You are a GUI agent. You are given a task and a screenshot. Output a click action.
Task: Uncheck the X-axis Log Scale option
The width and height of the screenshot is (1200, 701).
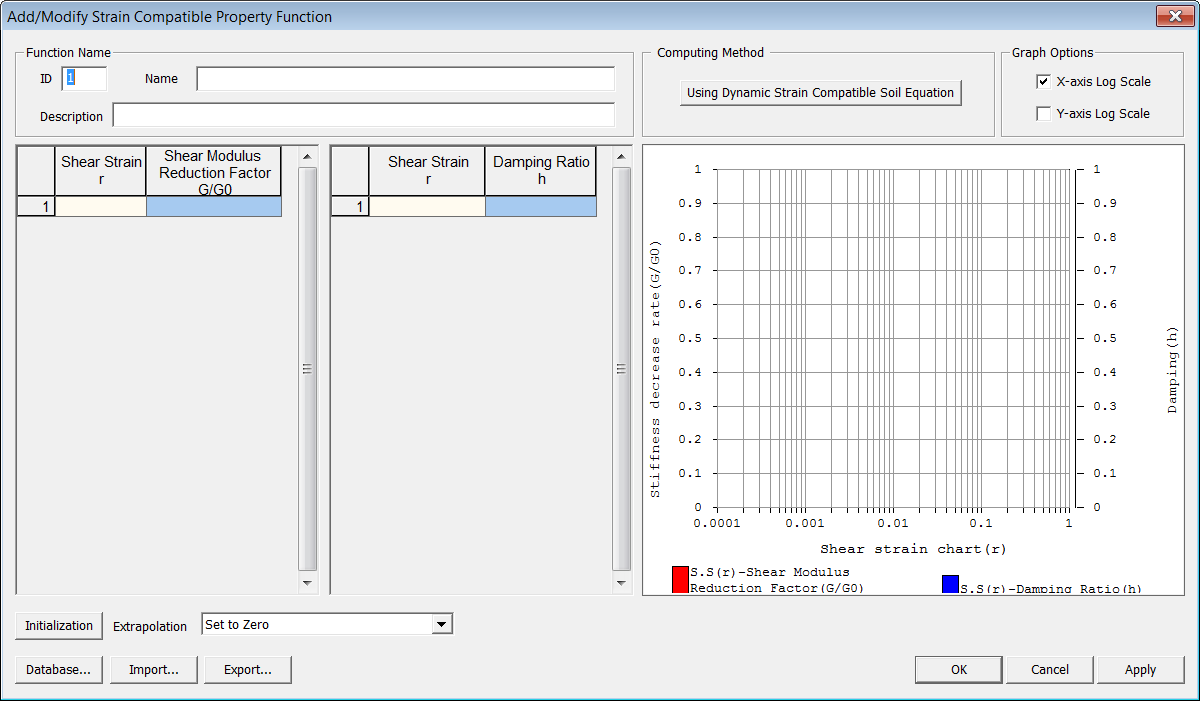coord(1044,82)
